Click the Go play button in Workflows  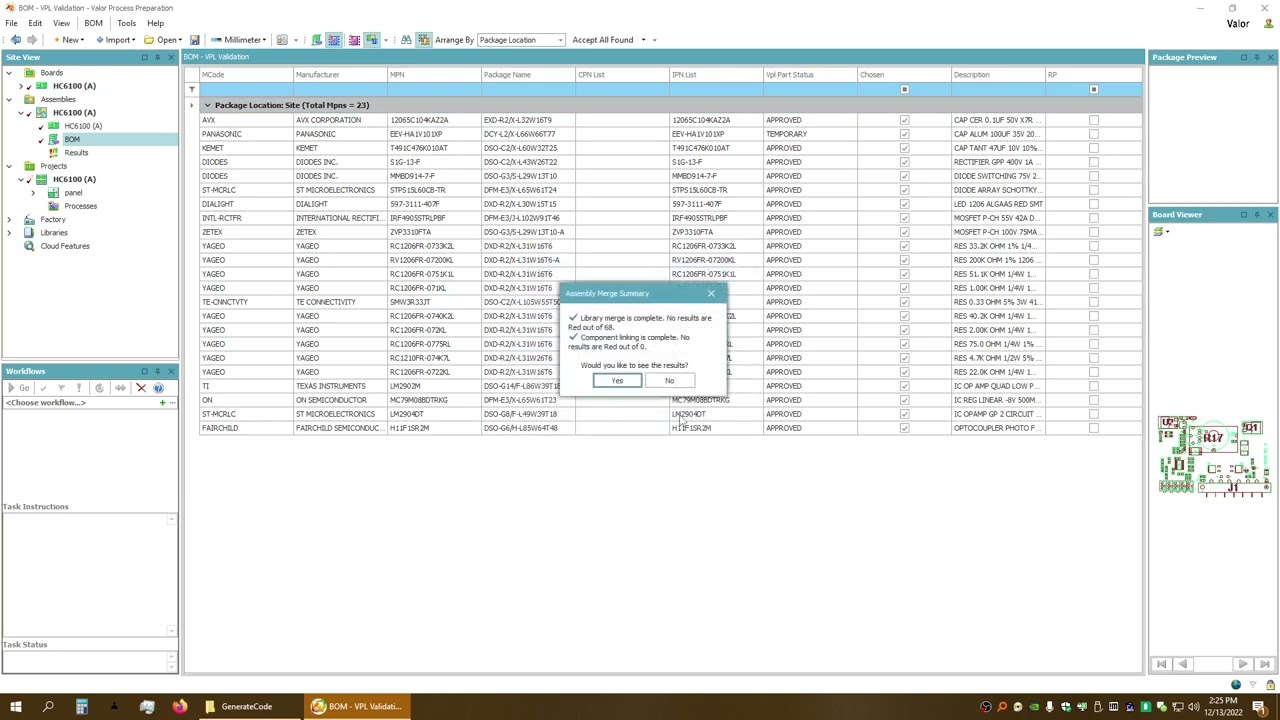click(18, 388)
